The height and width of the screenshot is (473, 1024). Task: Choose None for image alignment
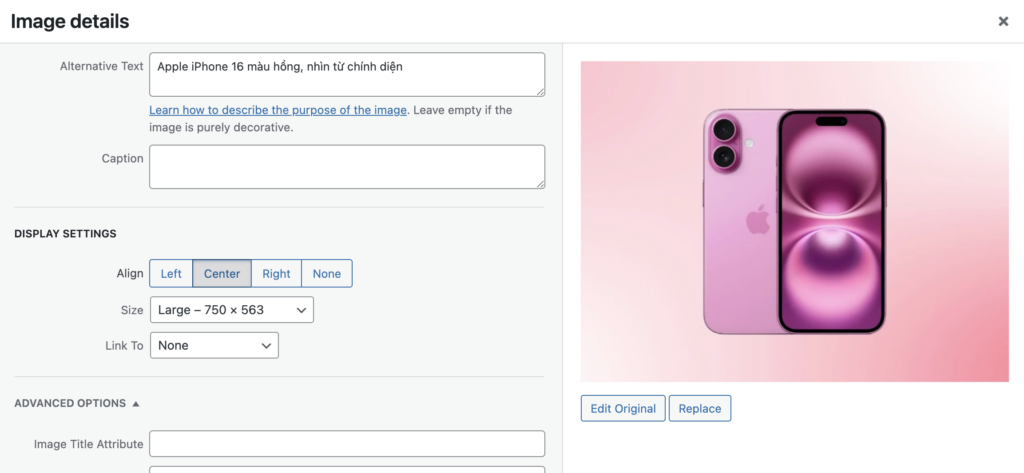327,274
